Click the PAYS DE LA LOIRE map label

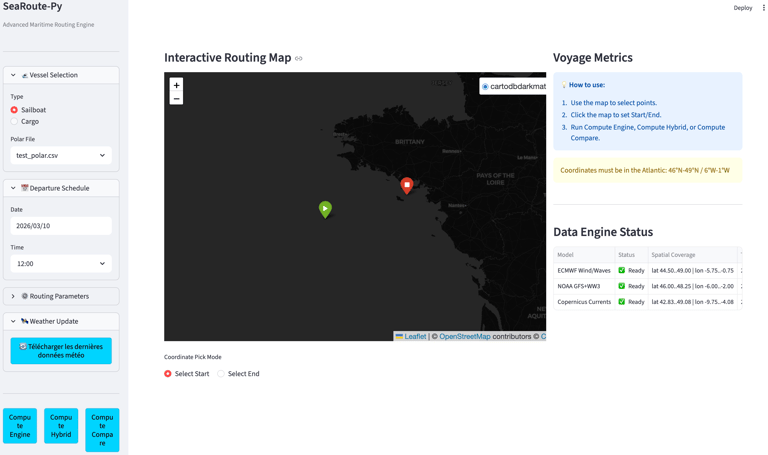(495, 179)
